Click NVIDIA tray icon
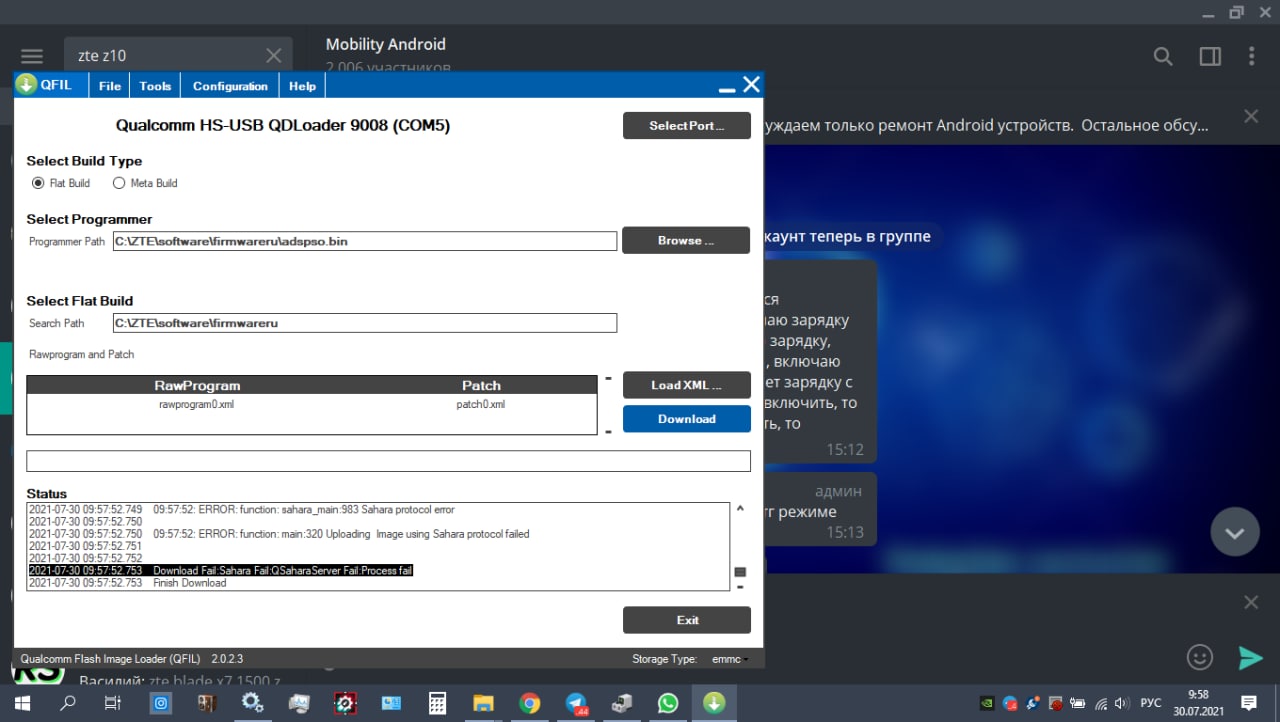 pyautogui.click(x=986, y=703)
